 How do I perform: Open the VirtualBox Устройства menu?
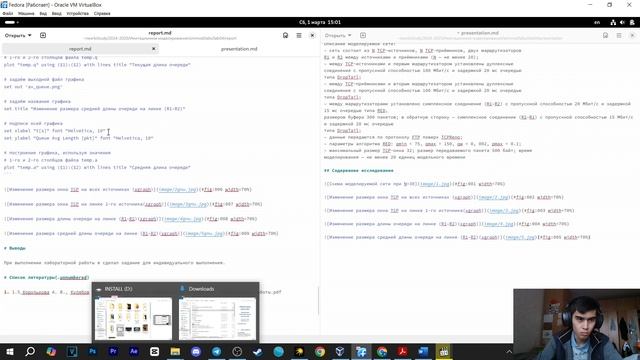78,13
